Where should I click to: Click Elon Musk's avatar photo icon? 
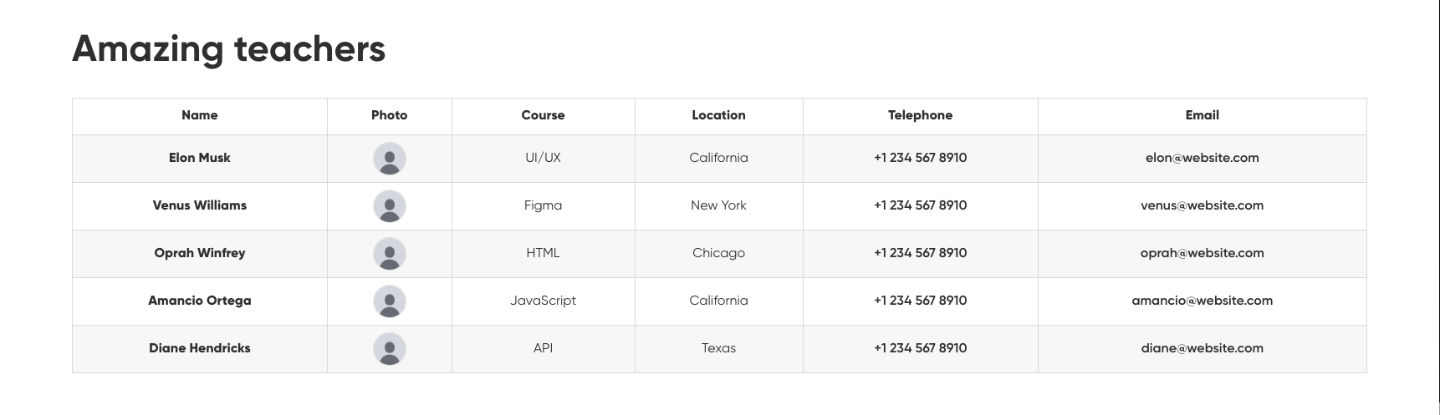(389, 159)
